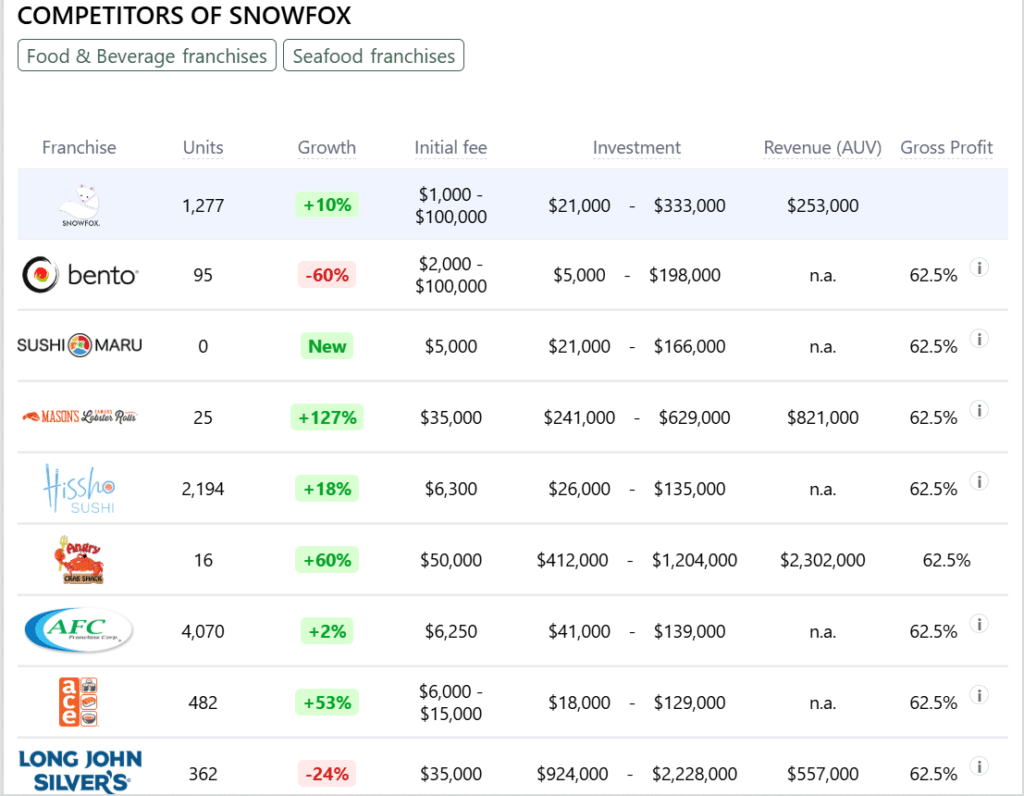This screenshot has height=796, width=1024.
Task: Click the -24% growth badge
Action: point(327,774)
